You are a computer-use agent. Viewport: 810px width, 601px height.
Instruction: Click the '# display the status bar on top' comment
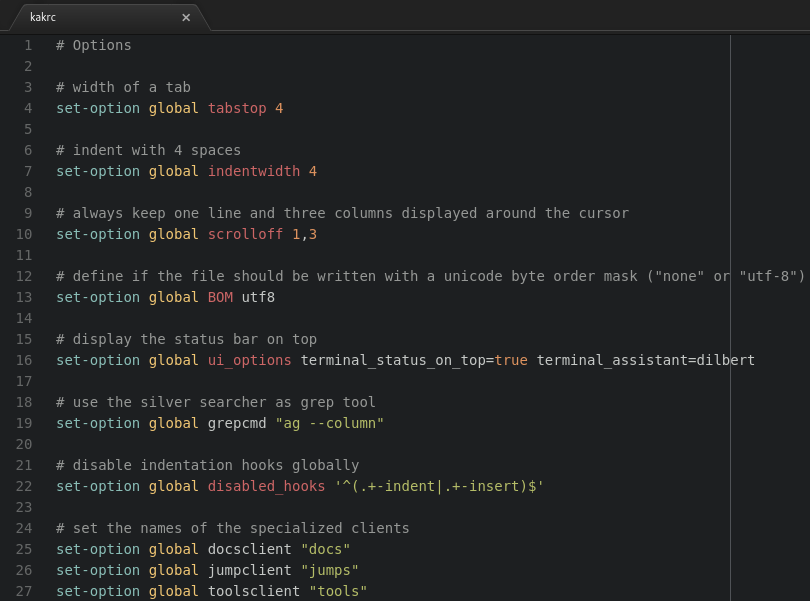tap(186, 340)
